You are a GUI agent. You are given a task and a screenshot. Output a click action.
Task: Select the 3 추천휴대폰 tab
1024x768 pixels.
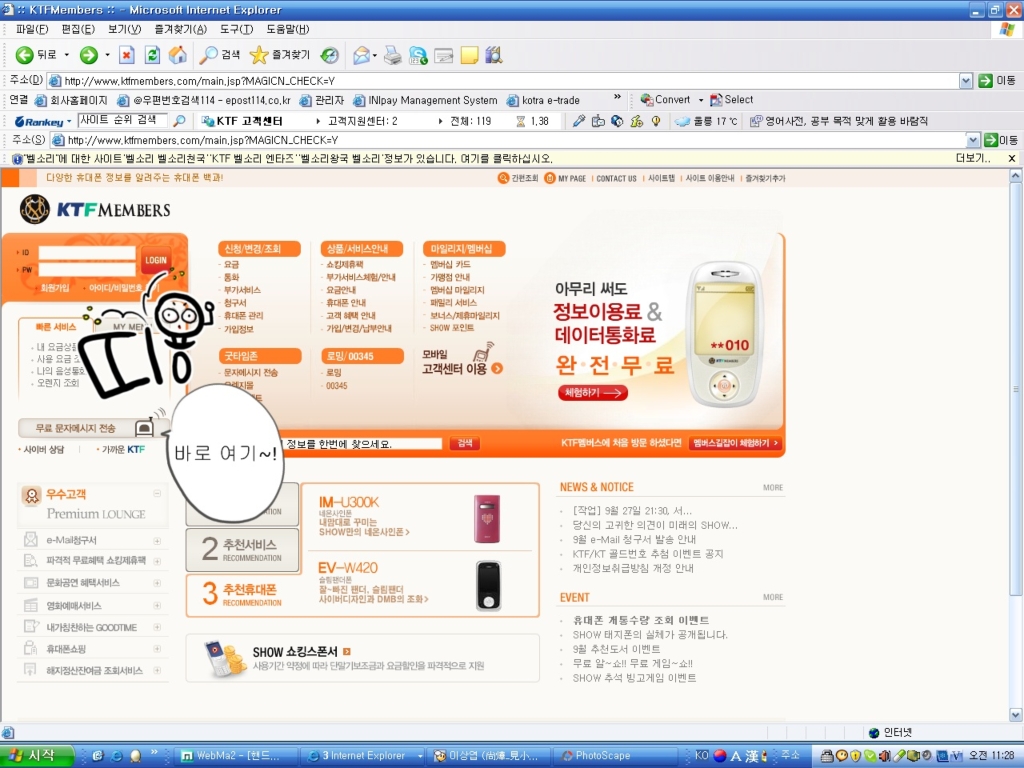coord(242,594)
